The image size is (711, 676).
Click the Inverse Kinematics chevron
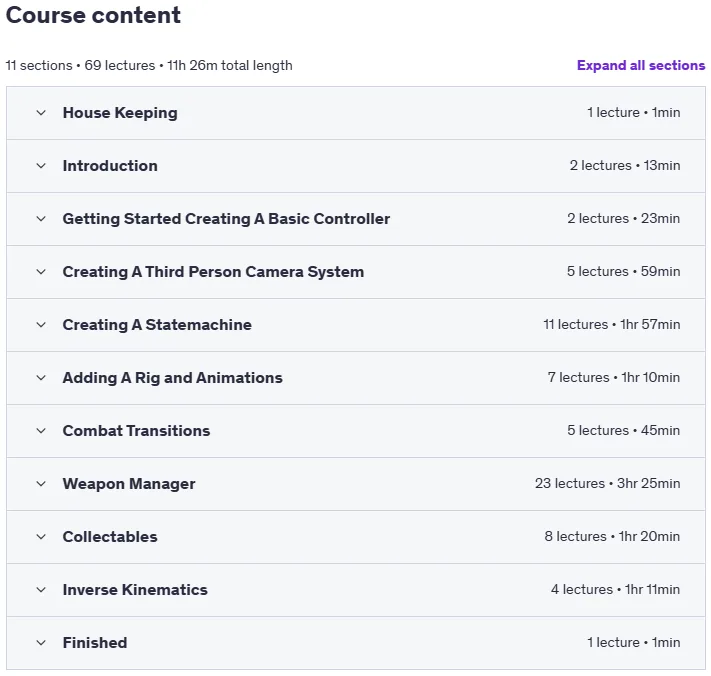(41, 590)
